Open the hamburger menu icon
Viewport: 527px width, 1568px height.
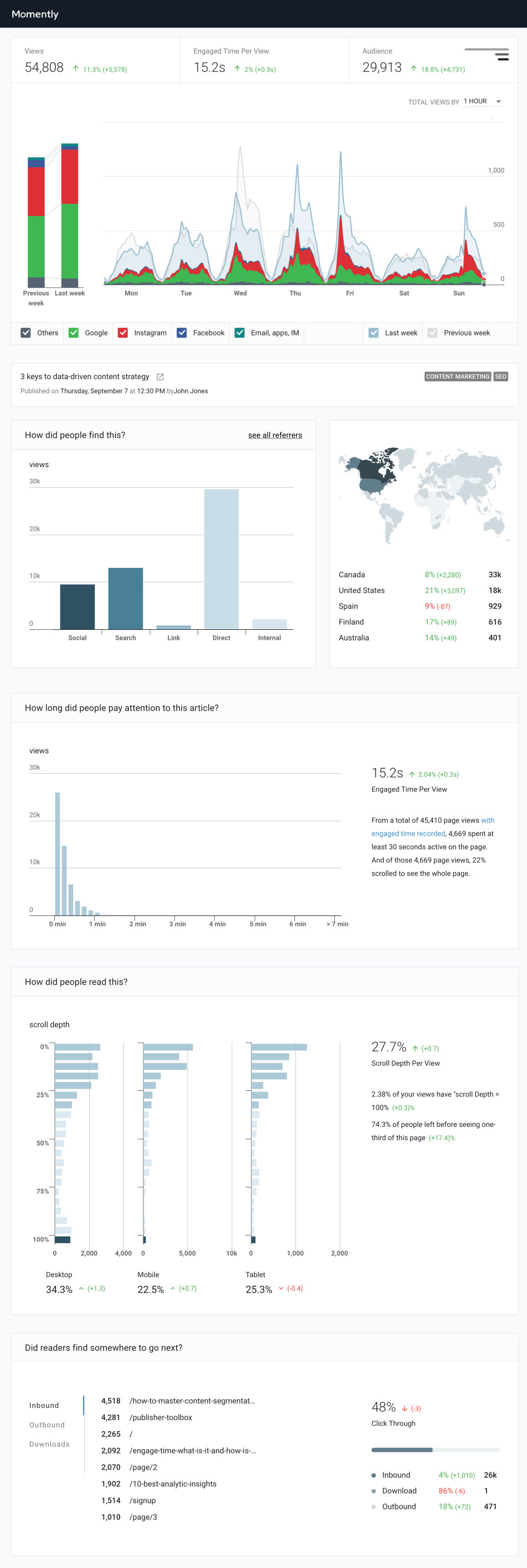(502, 56)
